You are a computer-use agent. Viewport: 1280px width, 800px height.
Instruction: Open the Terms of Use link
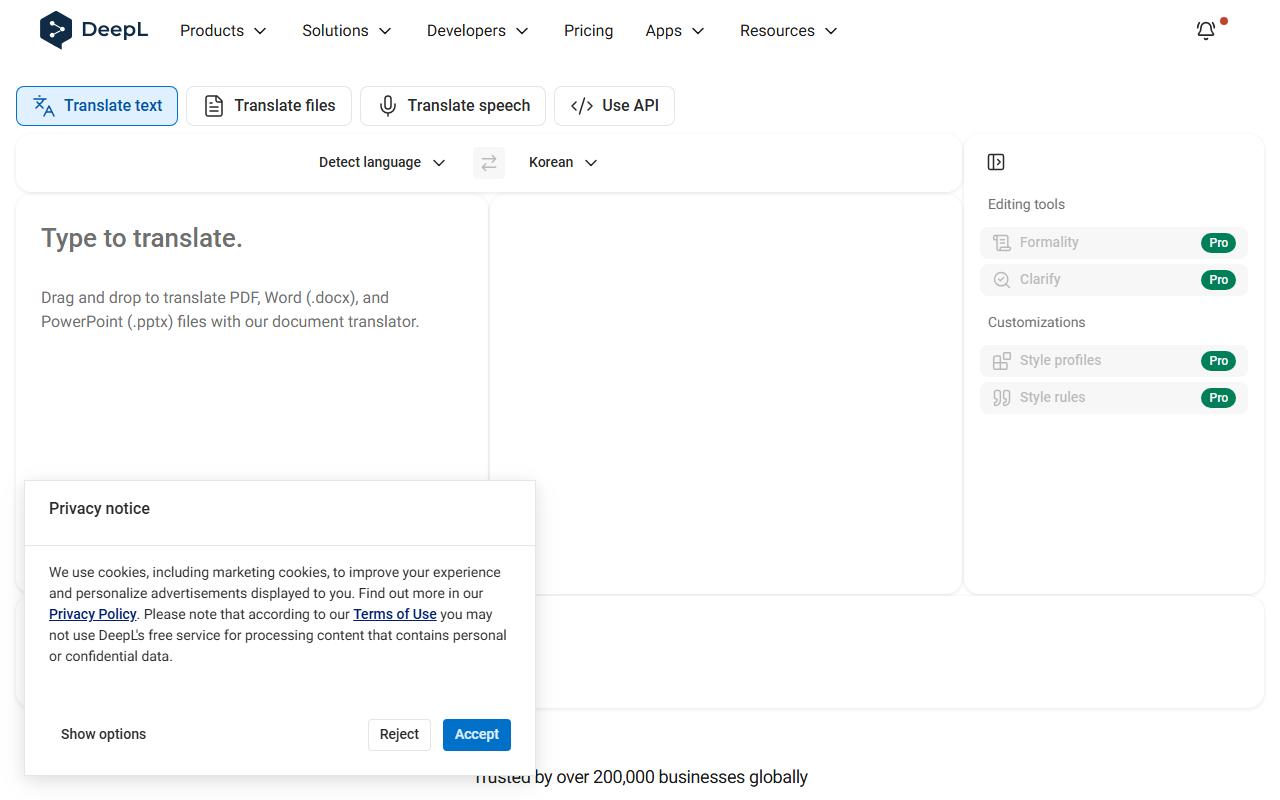tap(395, 615)
